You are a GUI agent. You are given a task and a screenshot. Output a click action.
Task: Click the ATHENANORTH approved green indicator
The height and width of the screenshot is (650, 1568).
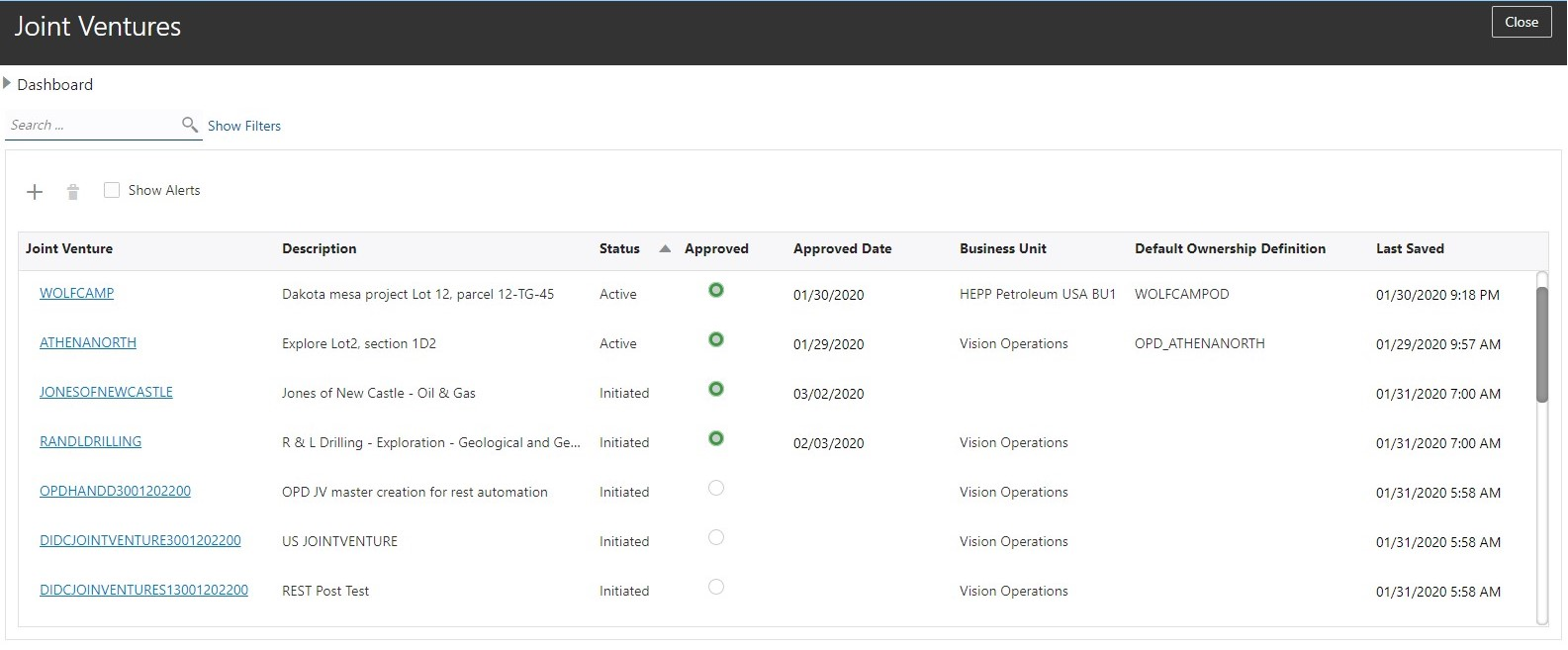click(716, 339)
